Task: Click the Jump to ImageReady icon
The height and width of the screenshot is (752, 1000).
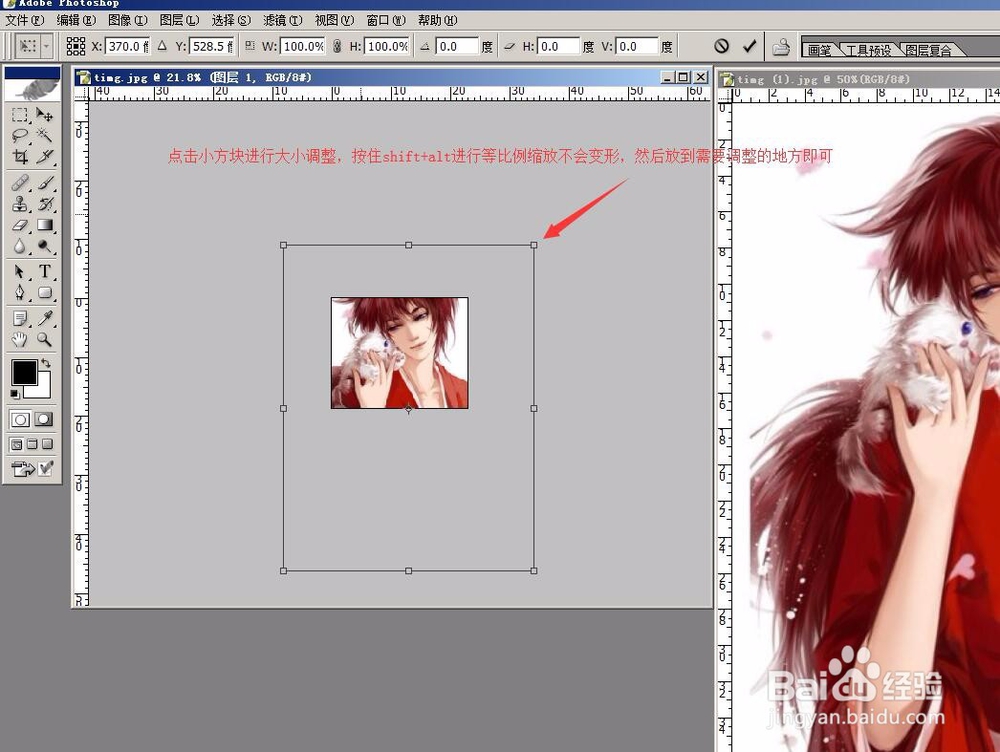Action: [x=23, y=469]
